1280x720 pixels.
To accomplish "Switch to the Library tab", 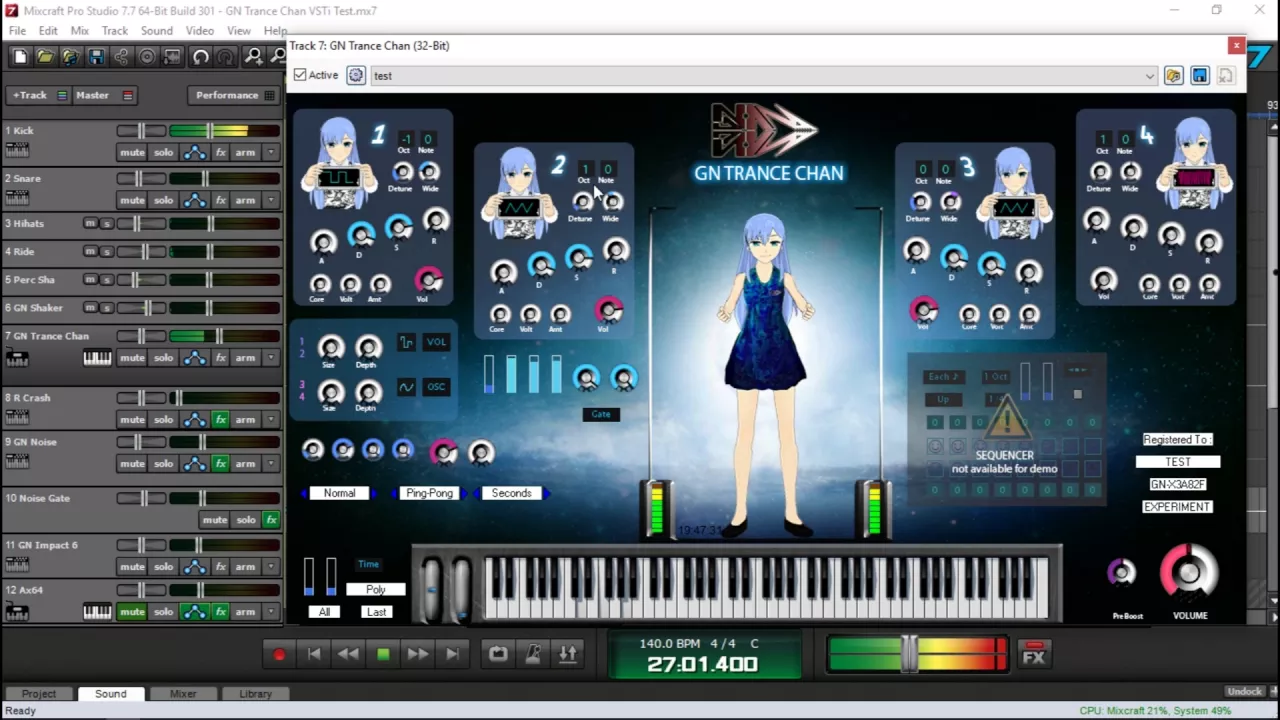I will [255, 693].
